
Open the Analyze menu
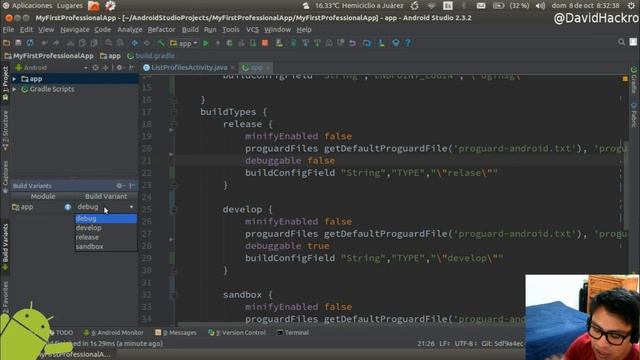coord(130,30)
